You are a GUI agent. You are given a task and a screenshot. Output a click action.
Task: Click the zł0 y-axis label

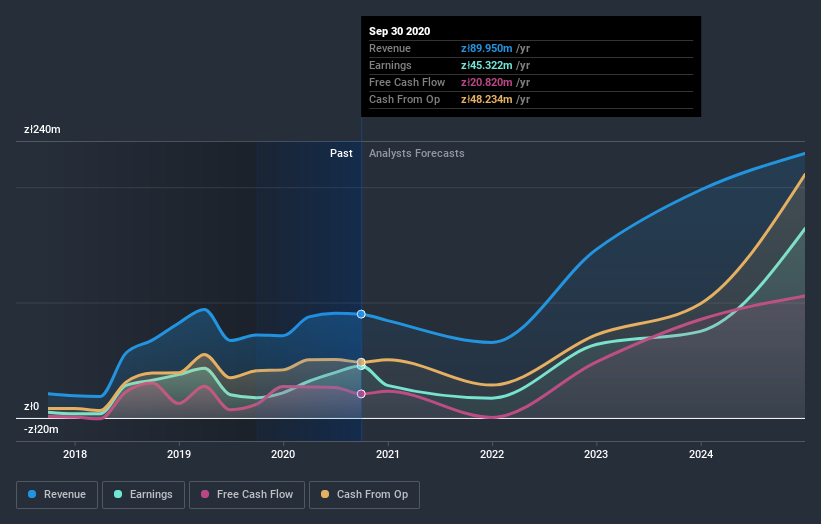point(31,406)
